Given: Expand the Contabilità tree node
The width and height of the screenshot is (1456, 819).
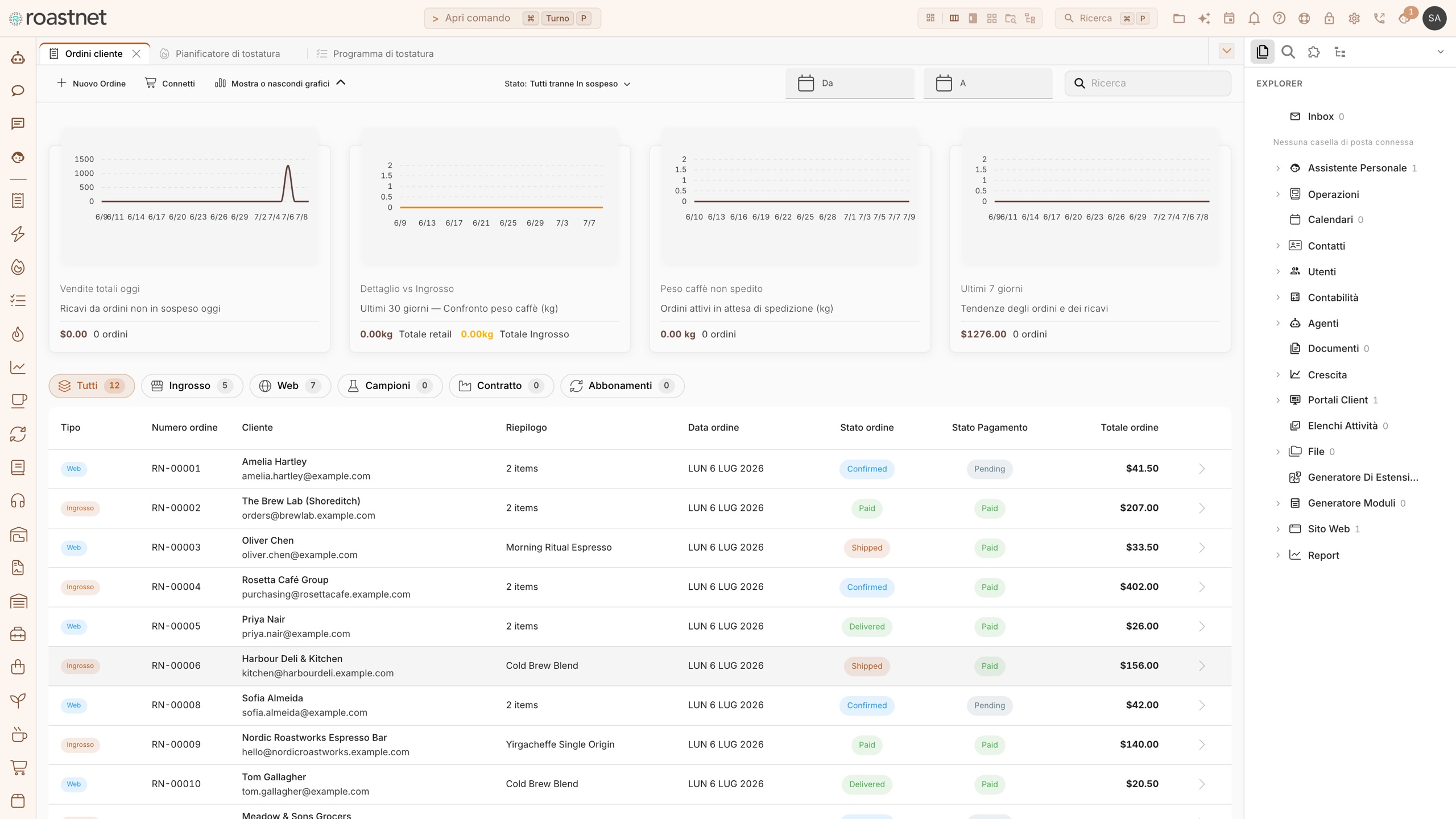Looking at the screenshot, I should pos(1277,297).
